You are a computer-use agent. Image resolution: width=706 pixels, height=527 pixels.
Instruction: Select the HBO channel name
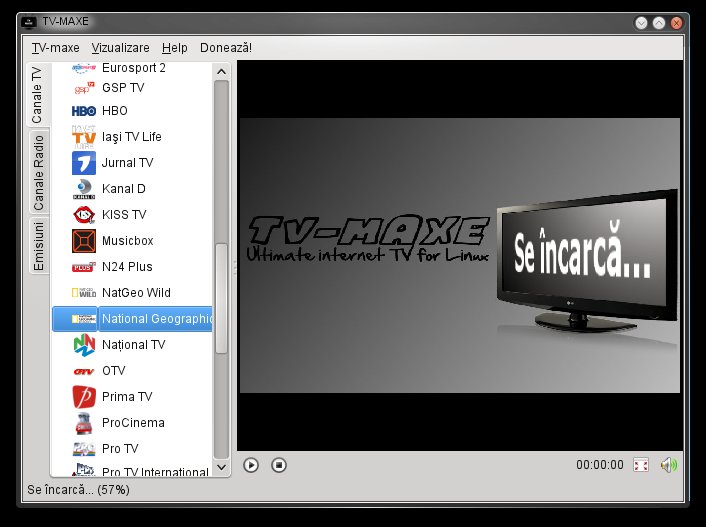[x=115, y=111]
